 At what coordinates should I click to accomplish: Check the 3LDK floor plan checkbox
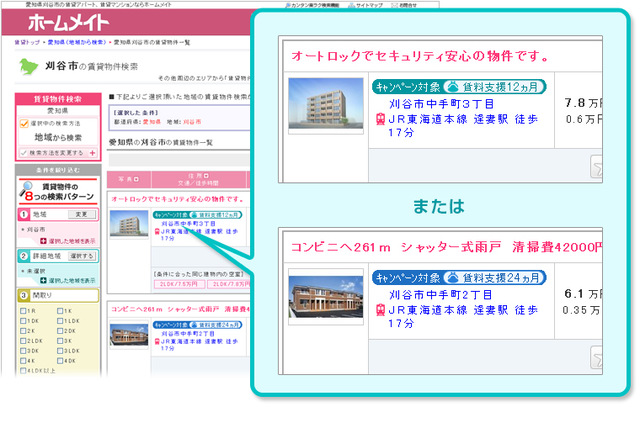60,351
